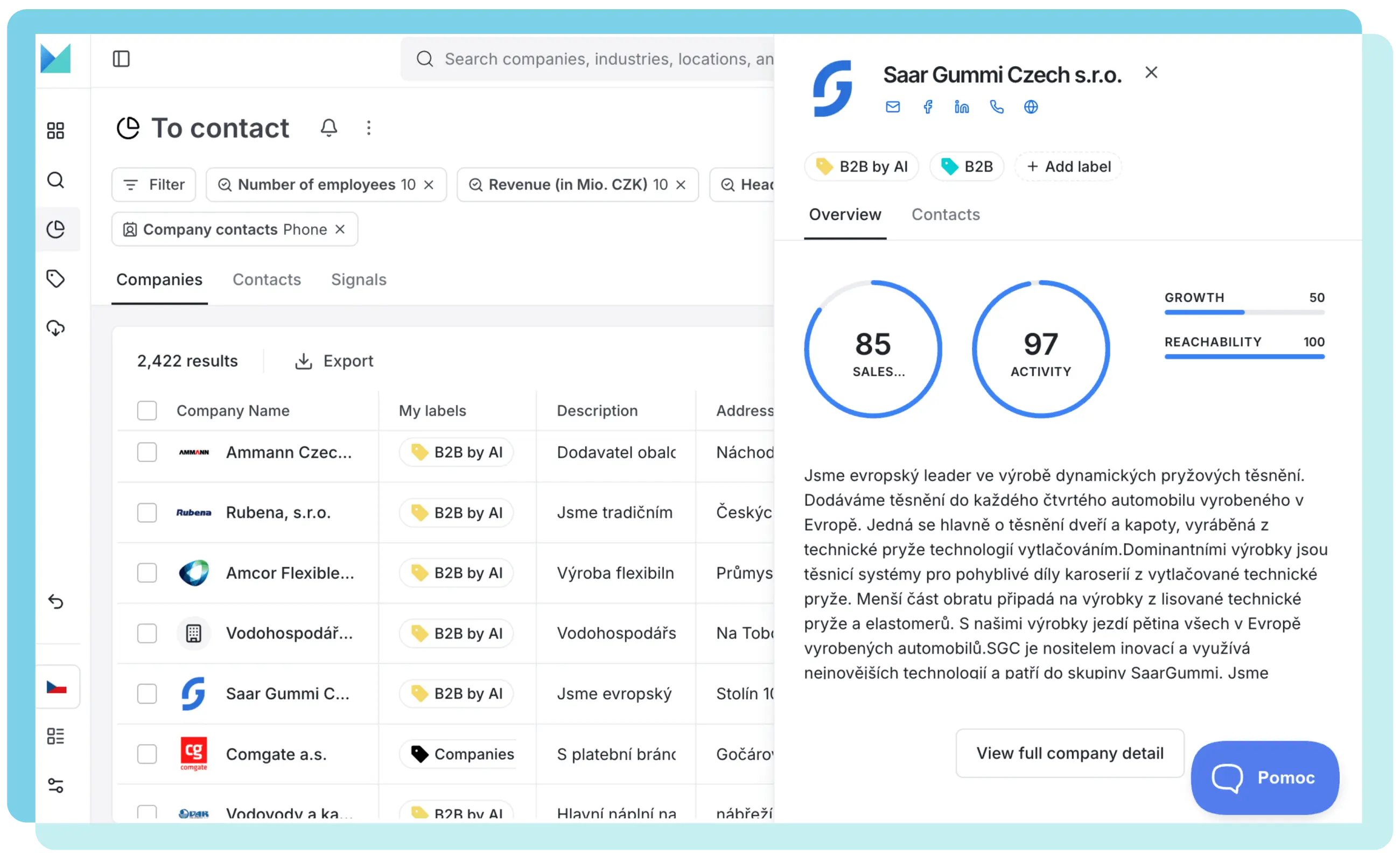This screenshot has width=1400, height=855.
Task: Open the Filter options button
Action: point(154,185)
